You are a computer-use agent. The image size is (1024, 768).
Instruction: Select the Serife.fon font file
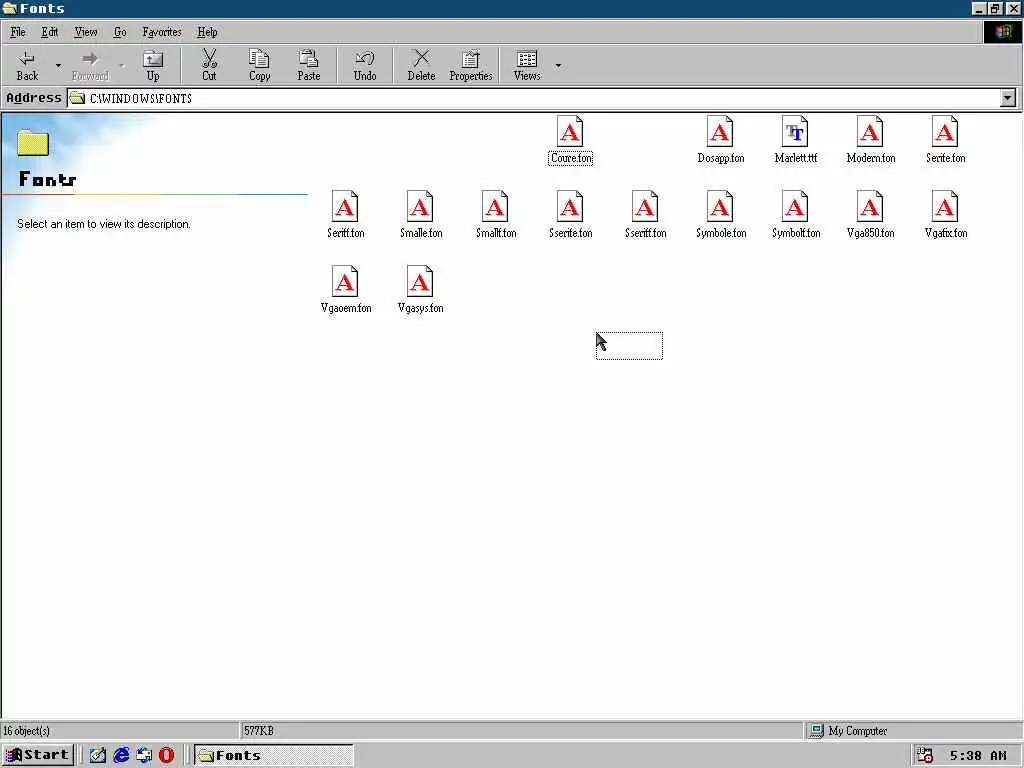pos(946,140)
